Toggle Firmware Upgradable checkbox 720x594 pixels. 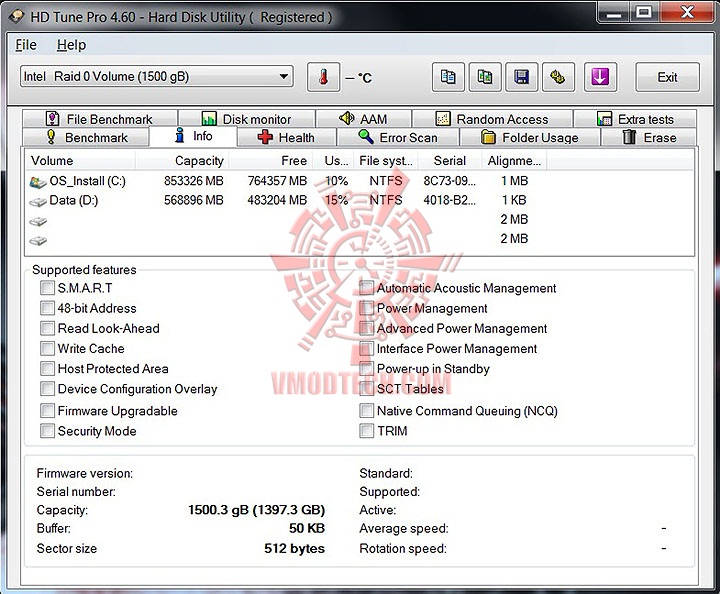47,410
